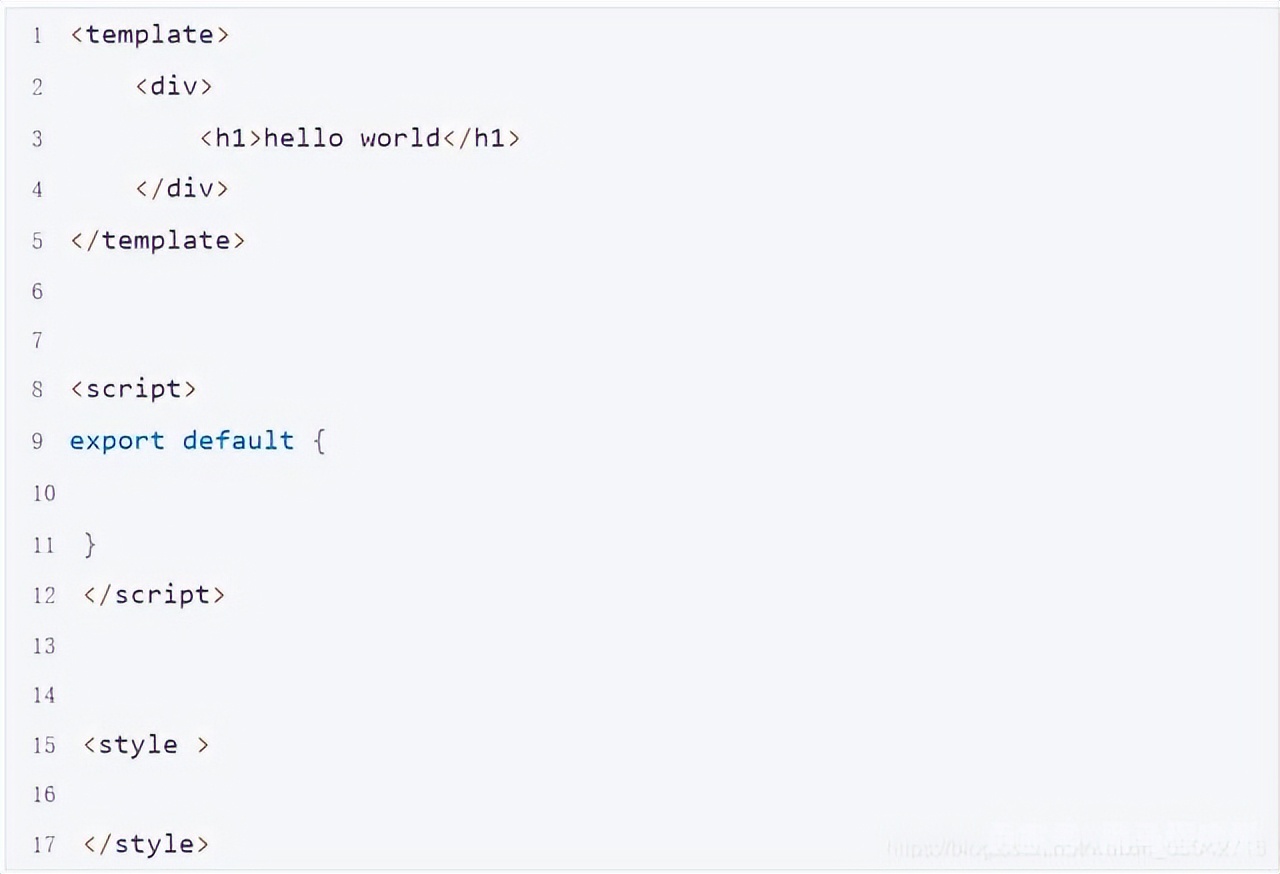This screenshot has height=874, width=1280.
Task: Click the closing </script> tag
Action: [x=155, y=595]
